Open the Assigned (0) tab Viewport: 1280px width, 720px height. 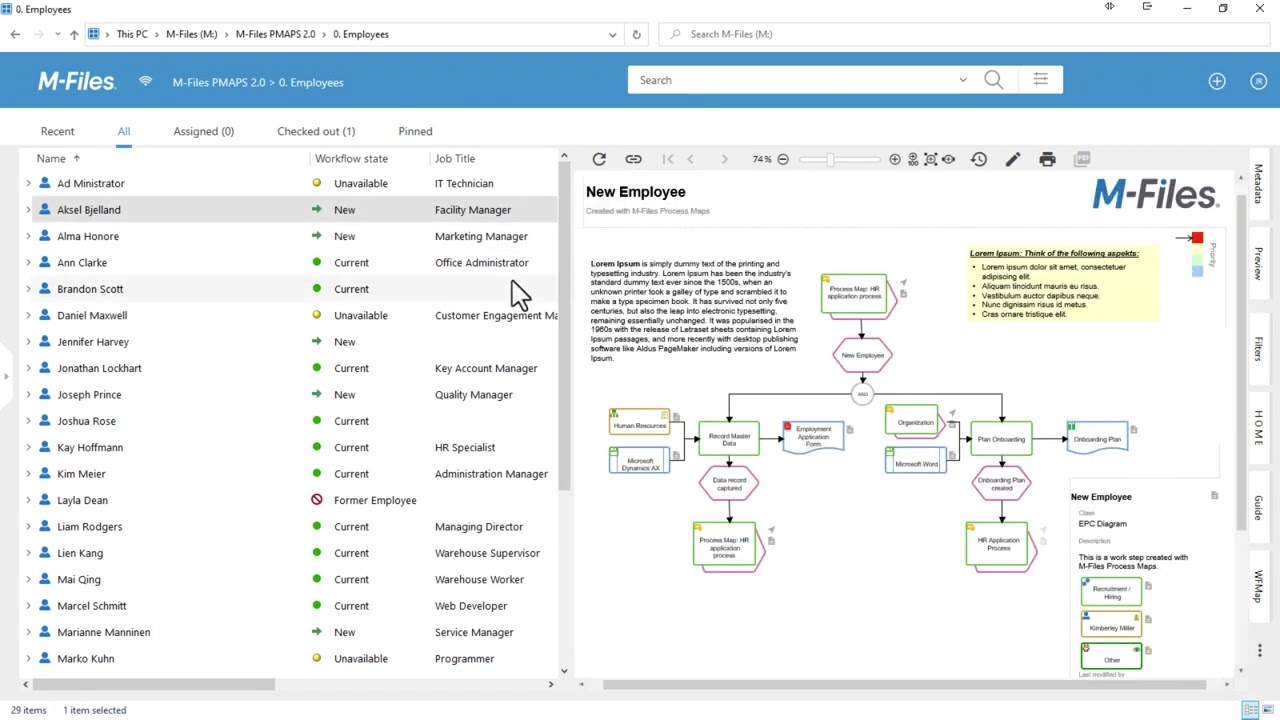pyautogui.click(x=203, y=131)
